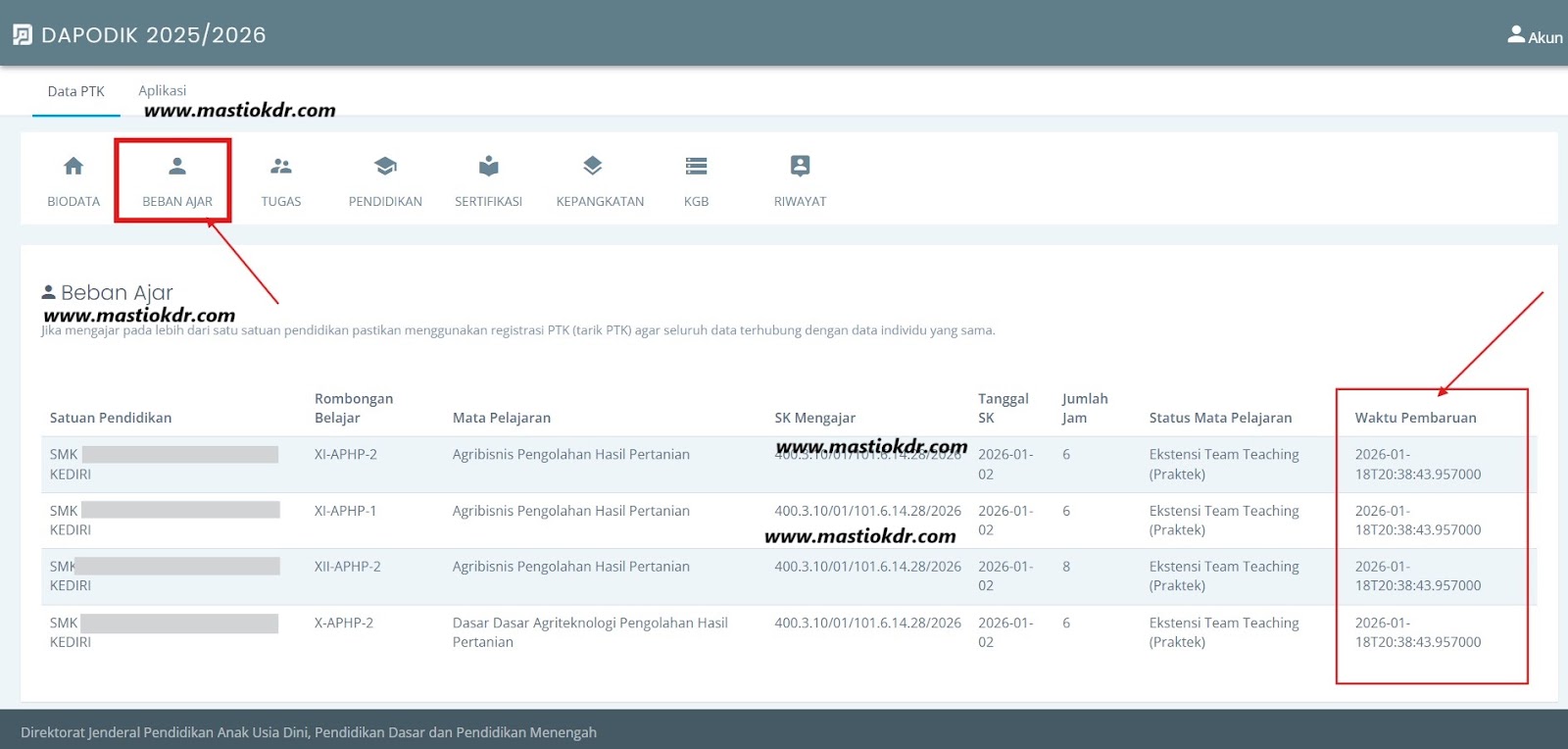Click the 8 hours cell in XII-APHP-2 row
This screenshot has height=749, width=1568.
pyautogui.click(x=1066, y=567)
